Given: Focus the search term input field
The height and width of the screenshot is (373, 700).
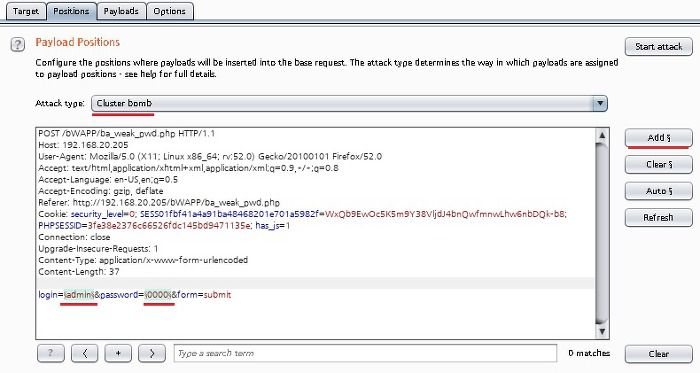Looking at the screenshot, I should [x=365, y=353].
